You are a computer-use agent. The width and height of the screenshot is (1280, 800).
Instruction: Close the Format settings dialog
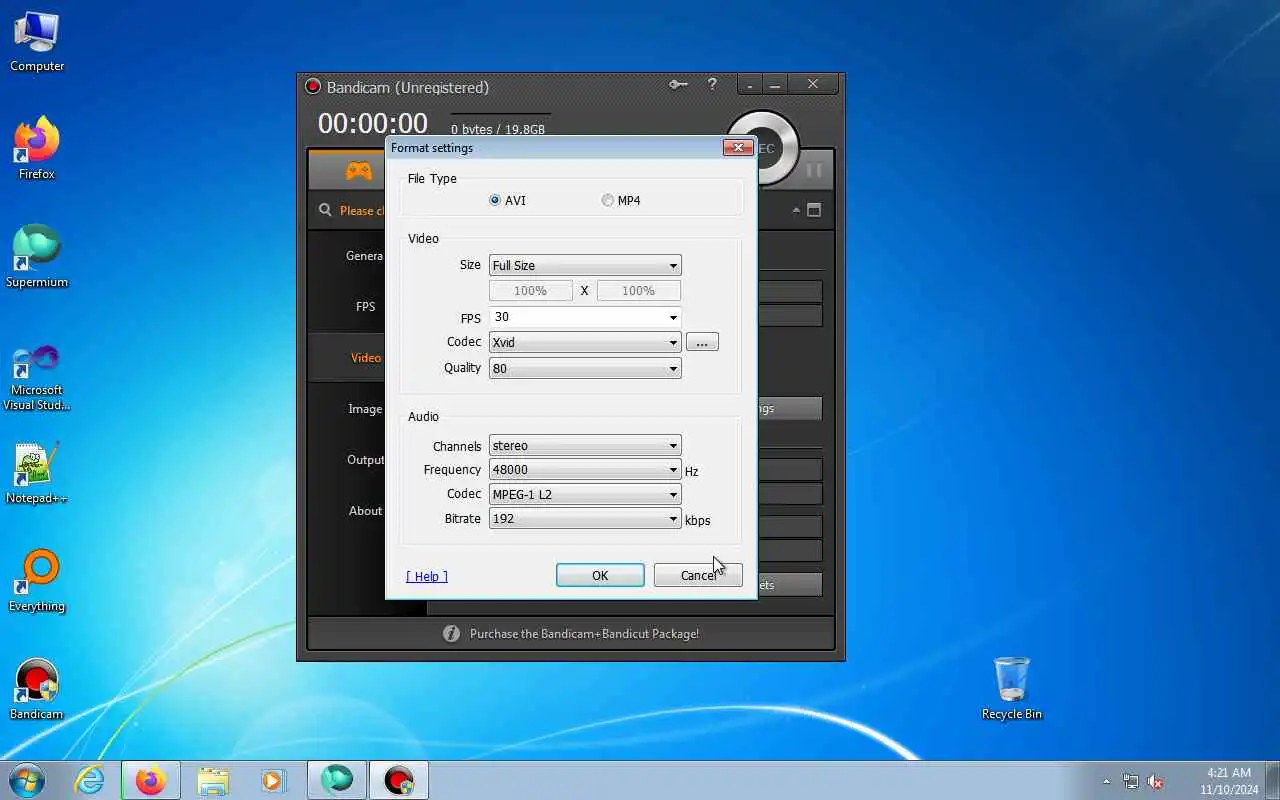point(738,148)
